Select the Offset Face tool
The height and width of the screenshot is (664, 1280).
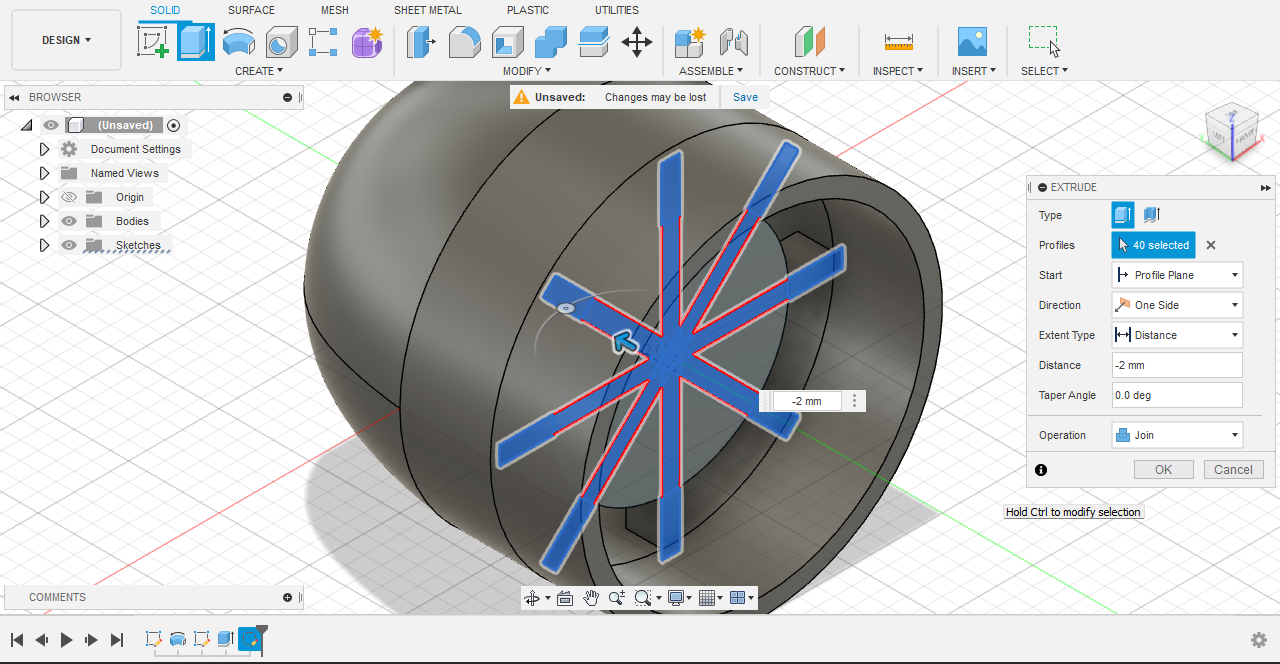(x=594, y=42)
